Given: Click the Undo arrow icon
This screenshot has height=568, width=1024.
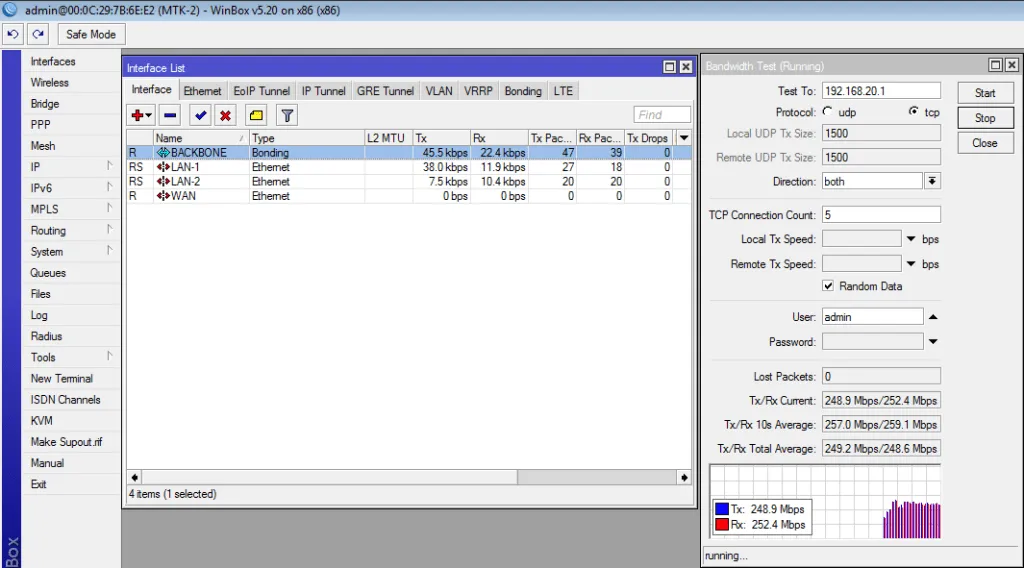Looking at the screenshot, I should coord(13,34).
